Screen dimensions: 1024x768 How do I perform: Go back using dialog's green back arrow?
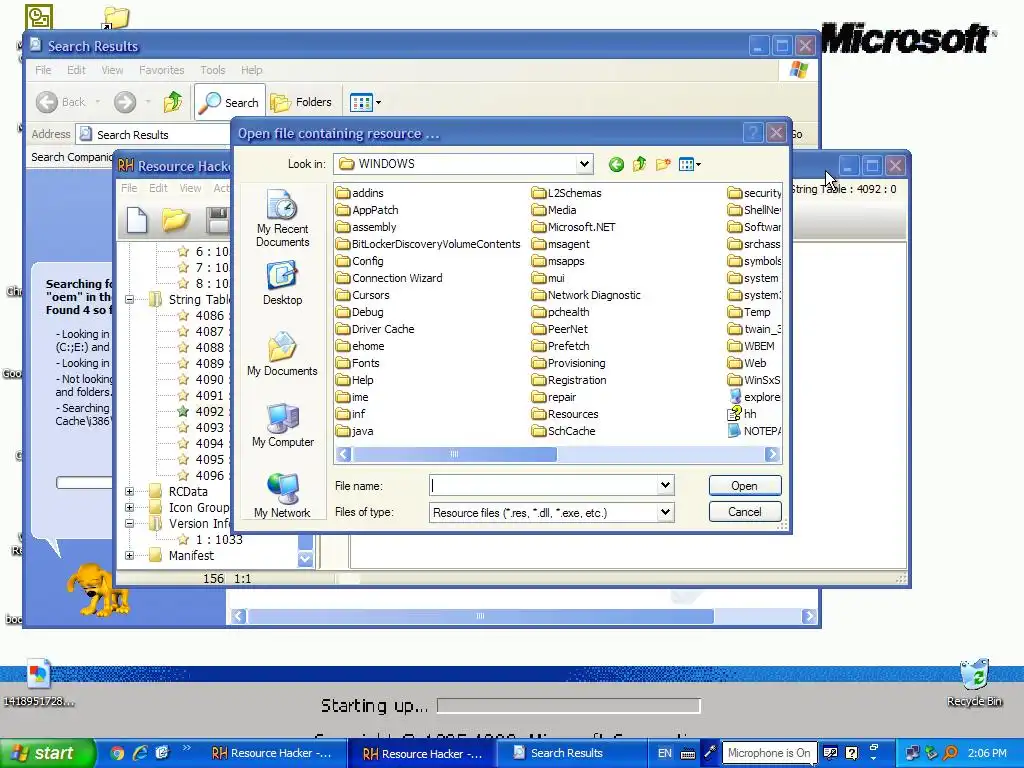click(x=616, y=165)
